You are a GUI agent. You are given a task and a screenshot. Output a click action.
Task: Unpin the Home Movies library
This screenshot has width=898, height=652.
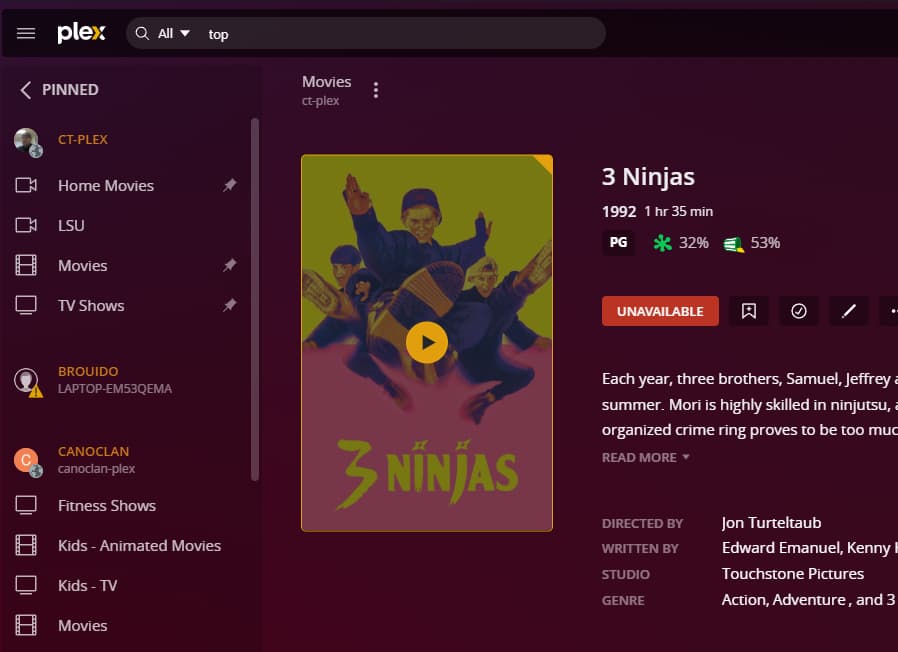[x=230, y=185]
